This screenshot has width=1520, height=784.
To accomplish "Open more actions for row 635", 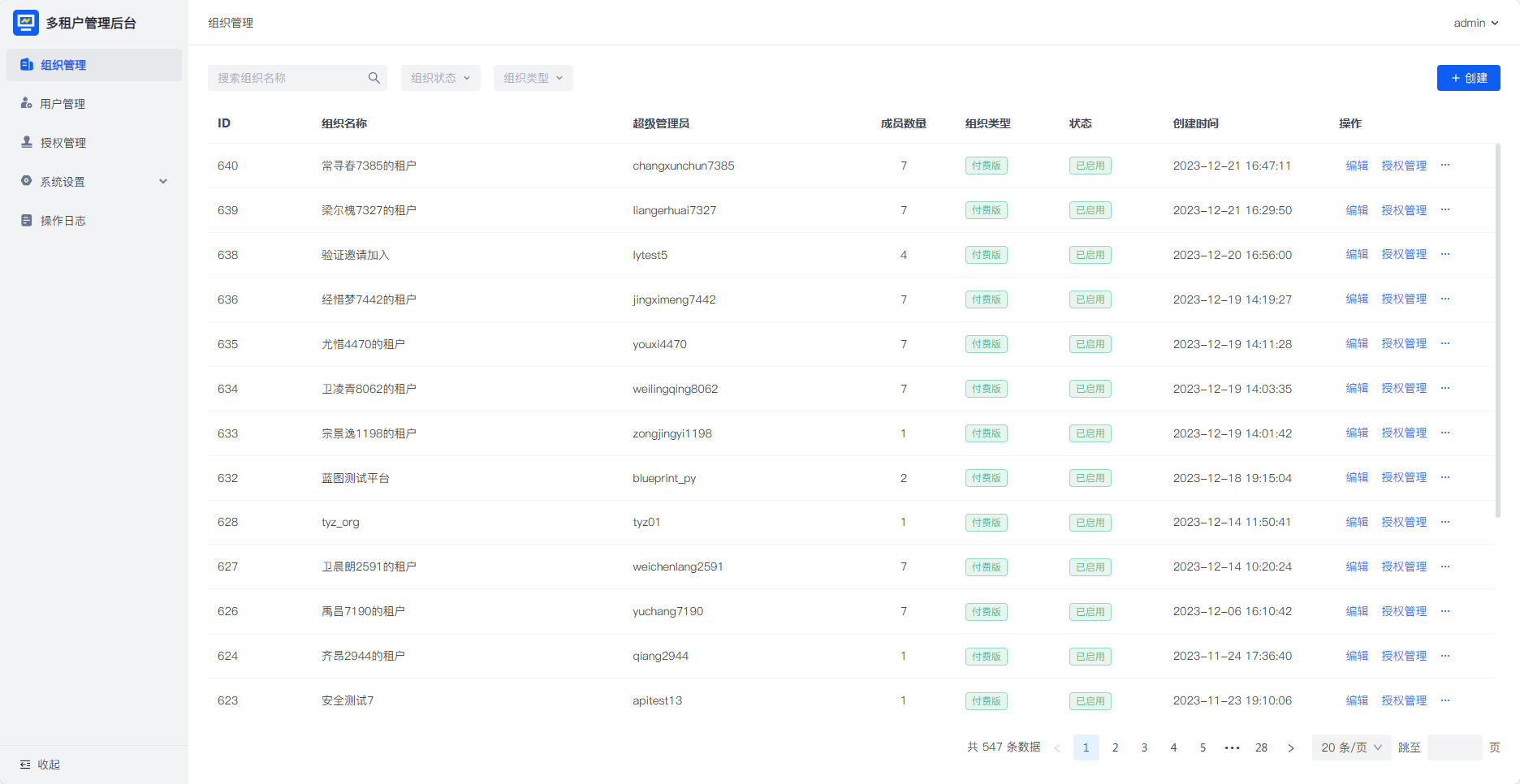I will pyautogui.click(x=1445, y=344).
